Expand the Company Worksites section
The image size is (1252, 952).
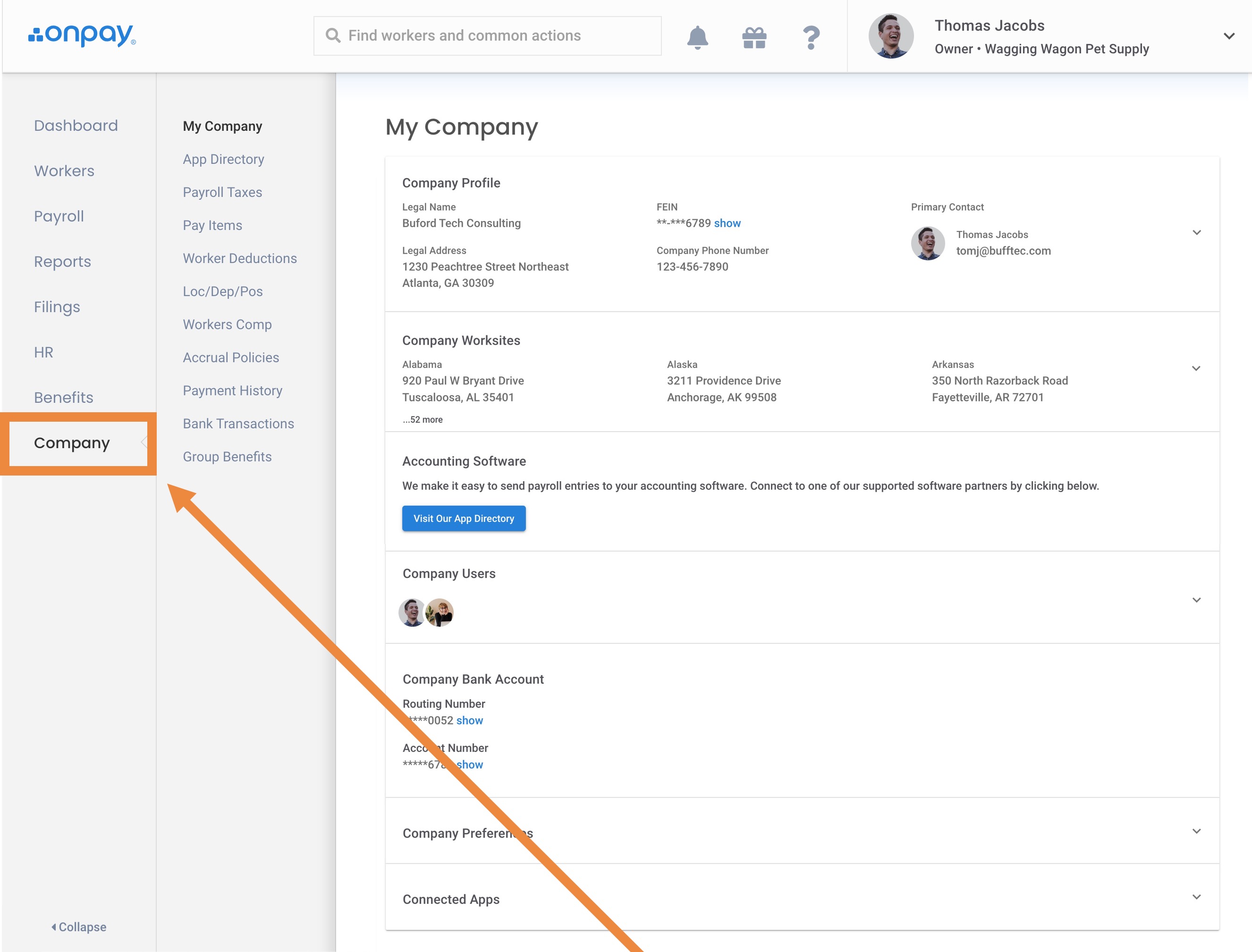1196,368
